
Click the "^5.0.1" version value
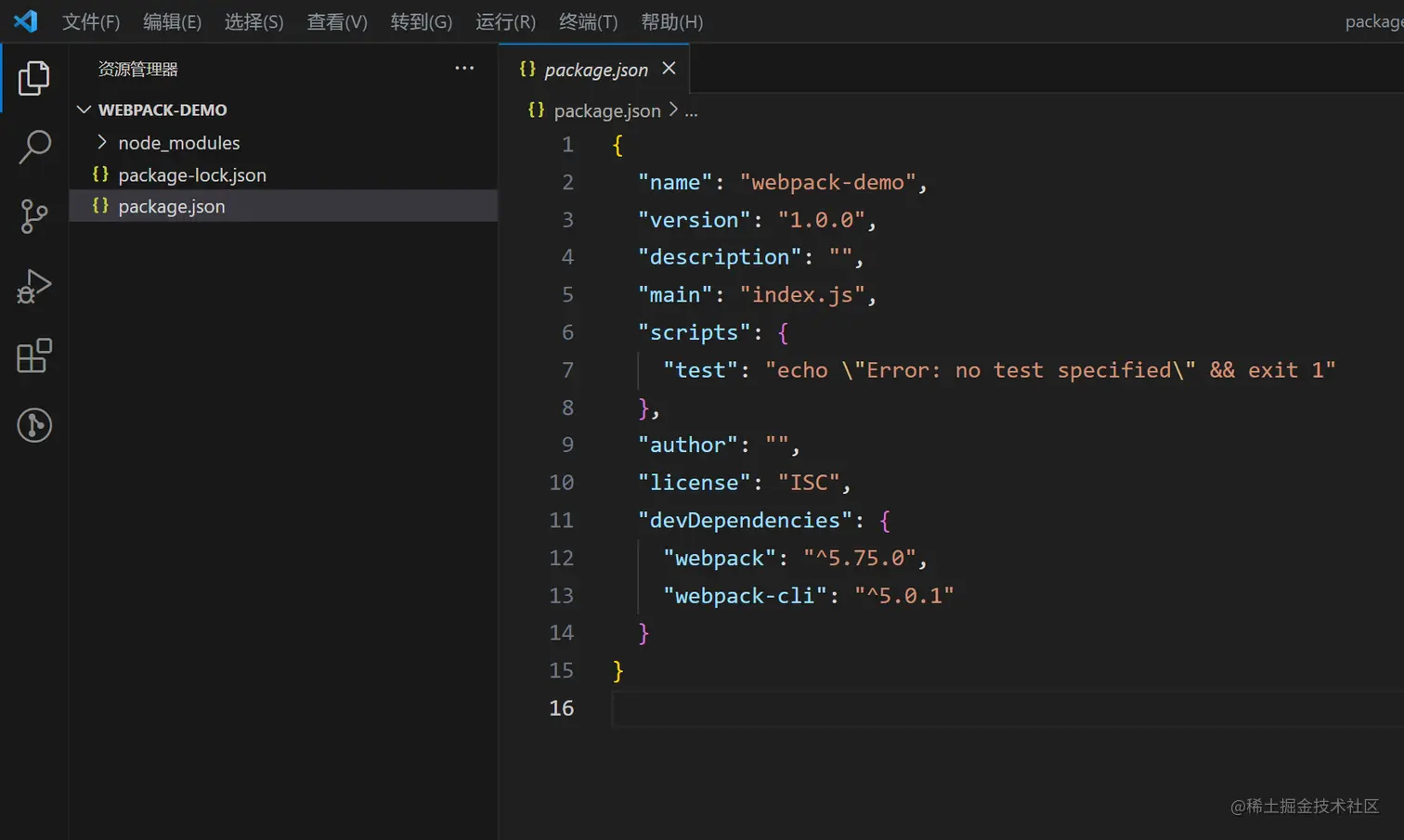pos(904,595)
